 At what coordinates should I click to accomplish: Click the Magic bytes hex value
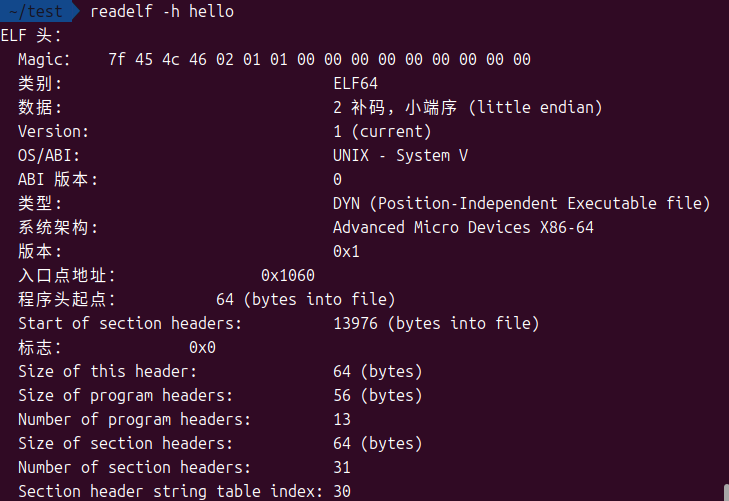click(x=319, y=59)
